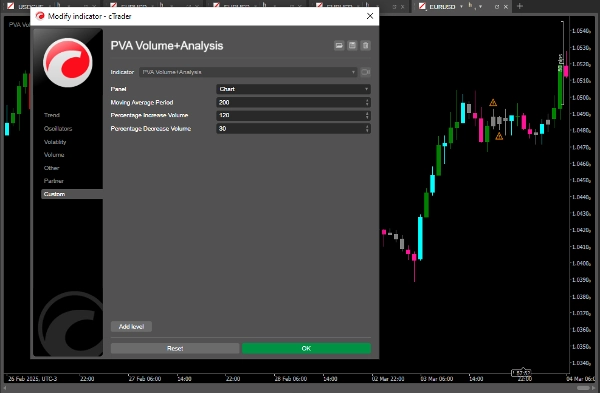Click the 03 Mar 06:00 time axis label

437,379
